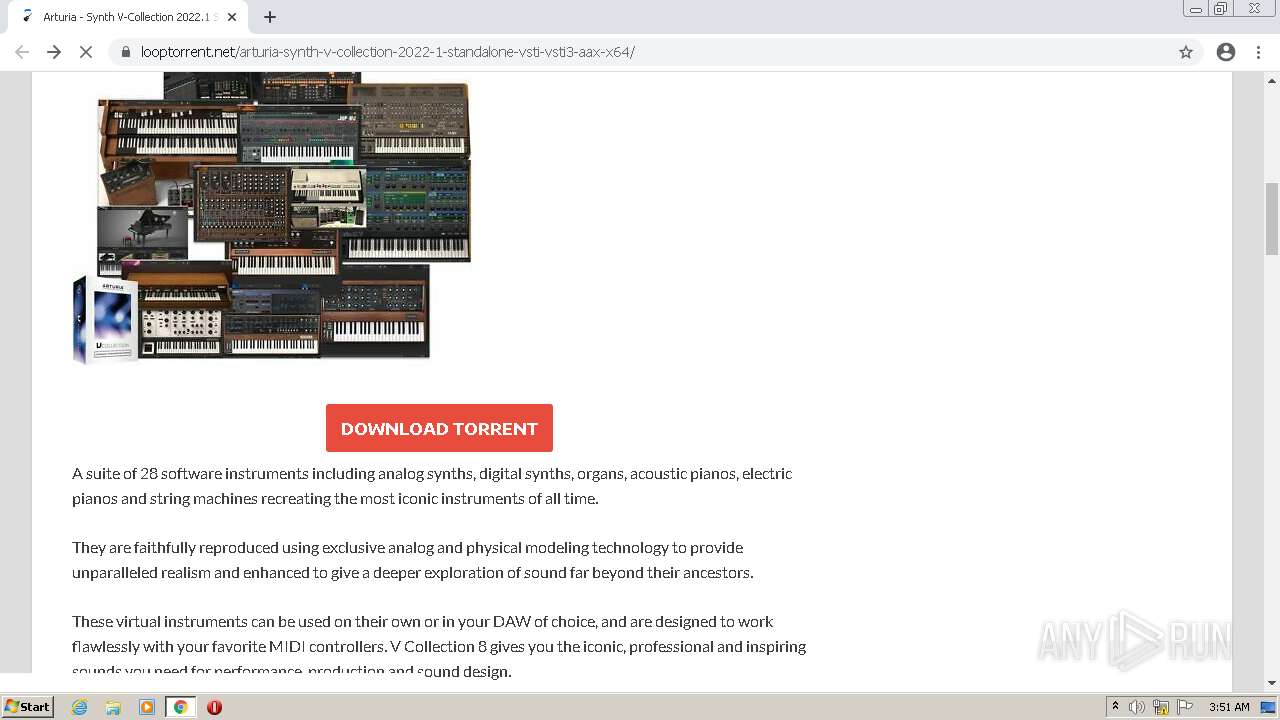The image size is (1280, 720).
Task: View site security lock information
Action: tap(125, 52)
